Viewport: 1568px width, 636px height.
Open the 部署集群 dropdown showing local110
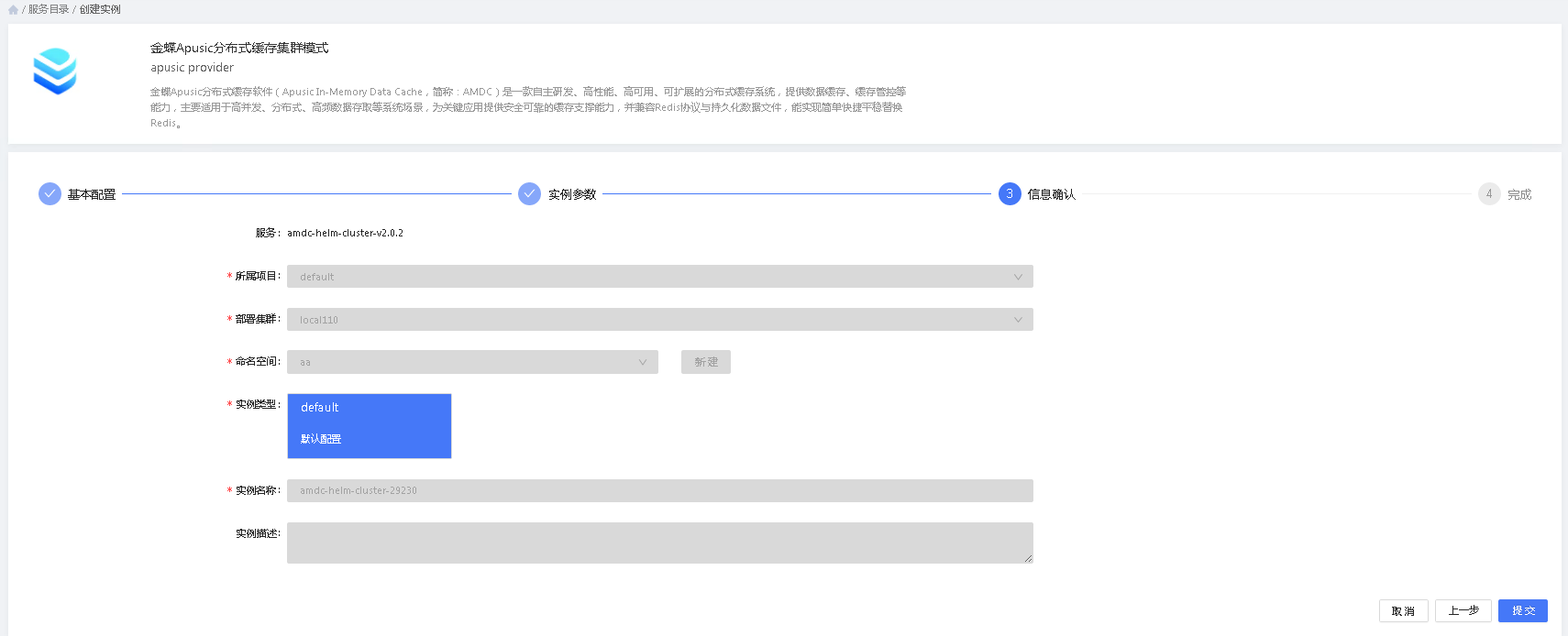click(x=659, y=320)
